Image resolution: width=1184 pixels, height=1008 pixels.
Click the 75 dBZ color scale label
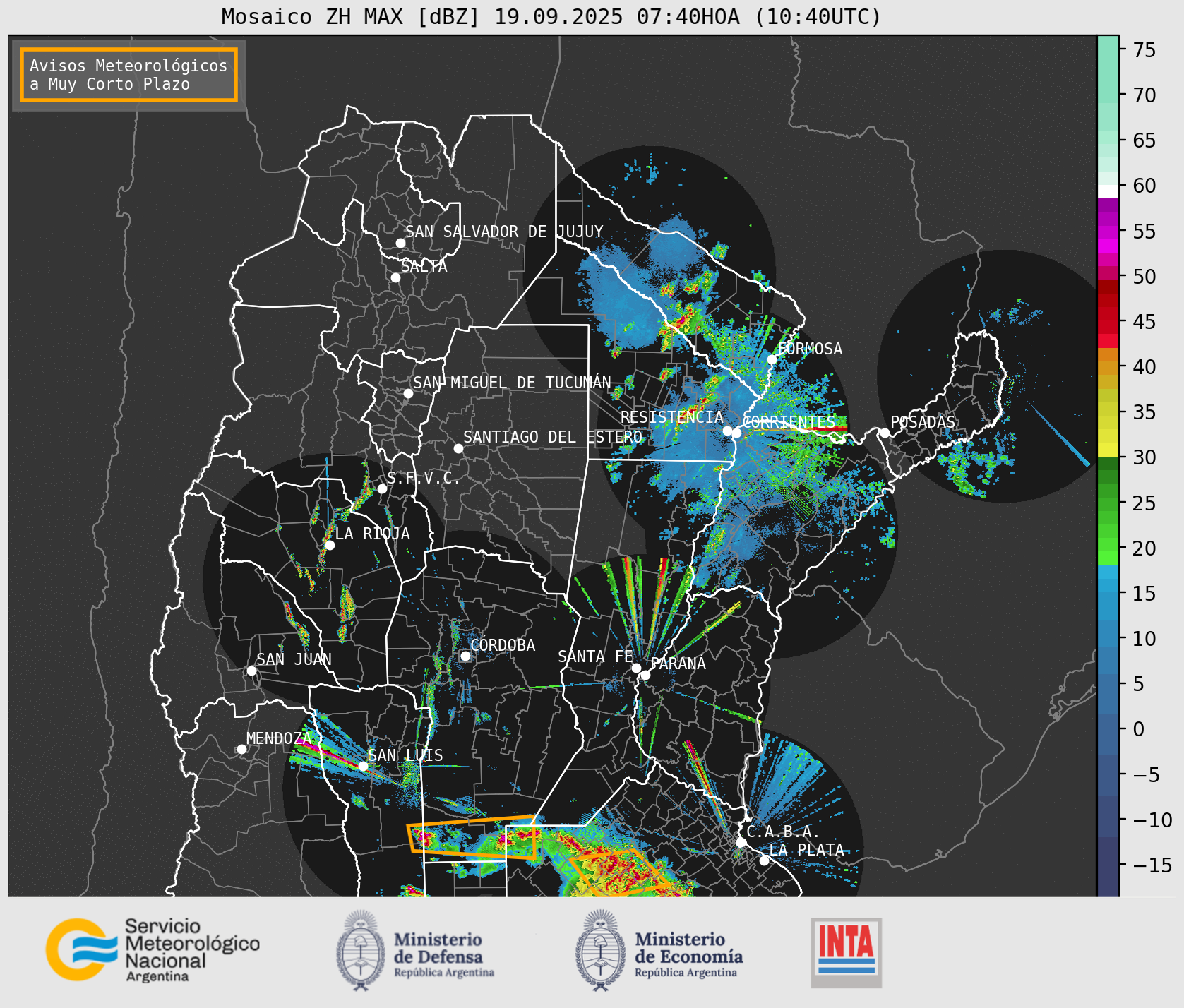(x=1144, y=50)
